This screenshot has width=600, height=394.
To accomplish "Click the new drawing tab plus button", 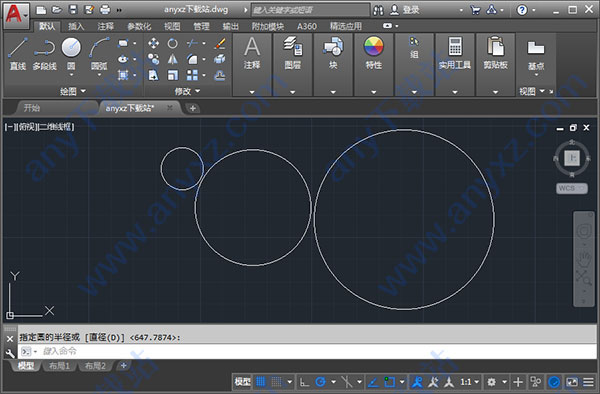I will pos(193,108).
